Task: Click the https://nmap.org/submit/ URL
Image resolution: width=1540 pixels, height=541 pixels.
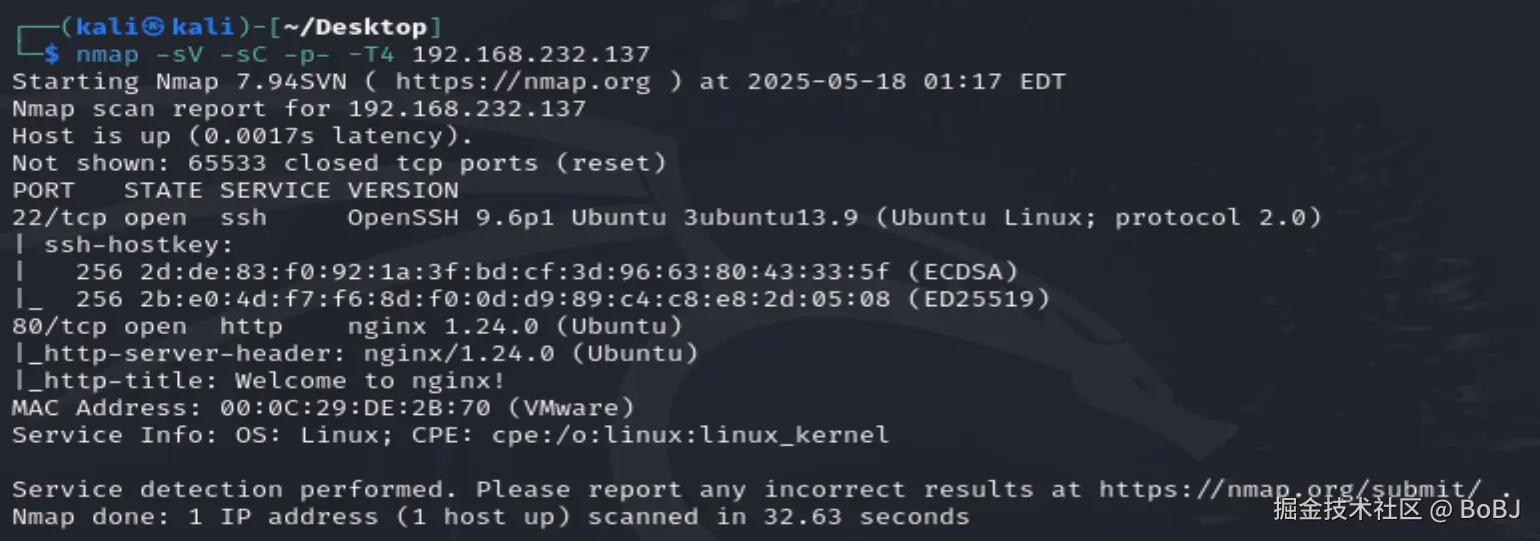Action: pos(1290,489)
